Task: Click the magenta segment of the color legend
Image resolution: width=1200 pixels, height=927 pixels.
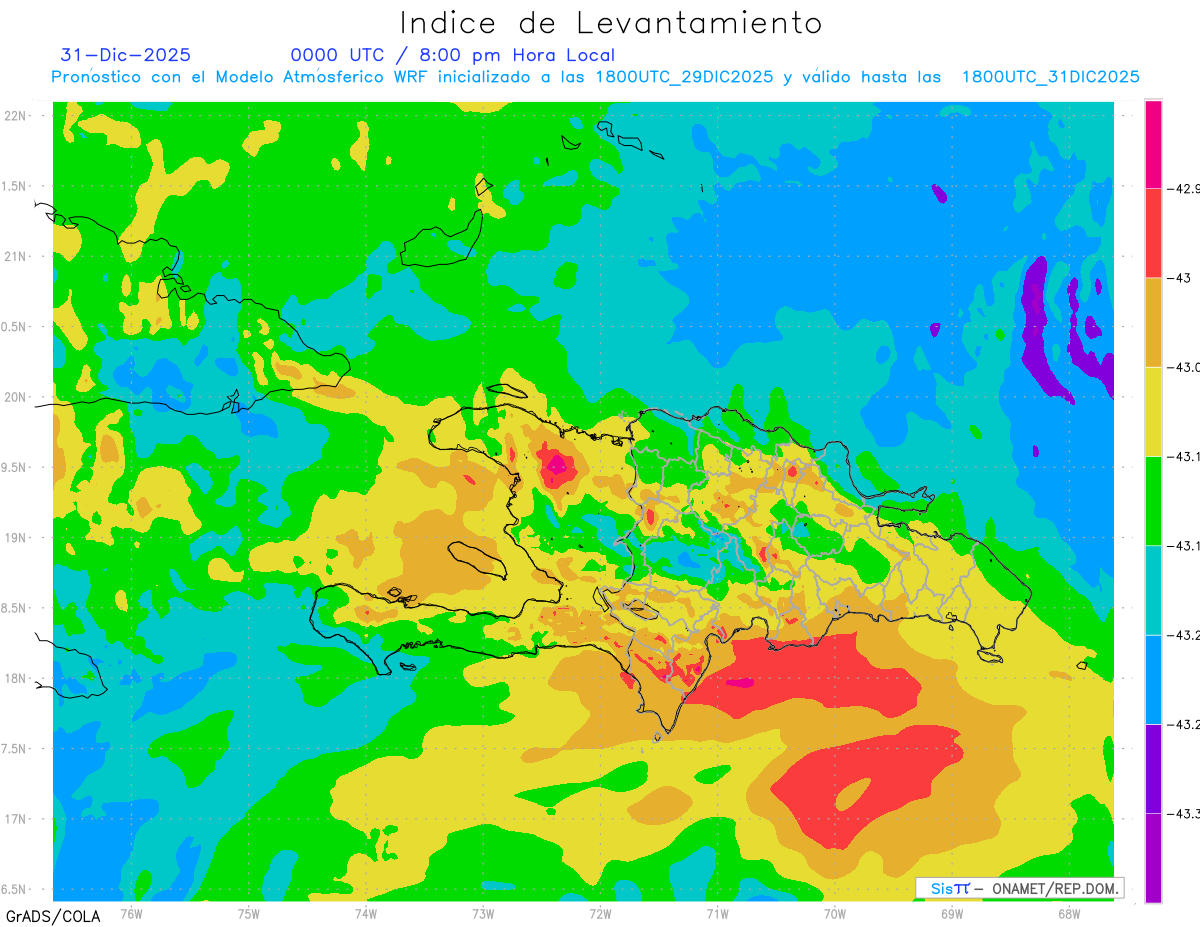Action: (1153, 144)
